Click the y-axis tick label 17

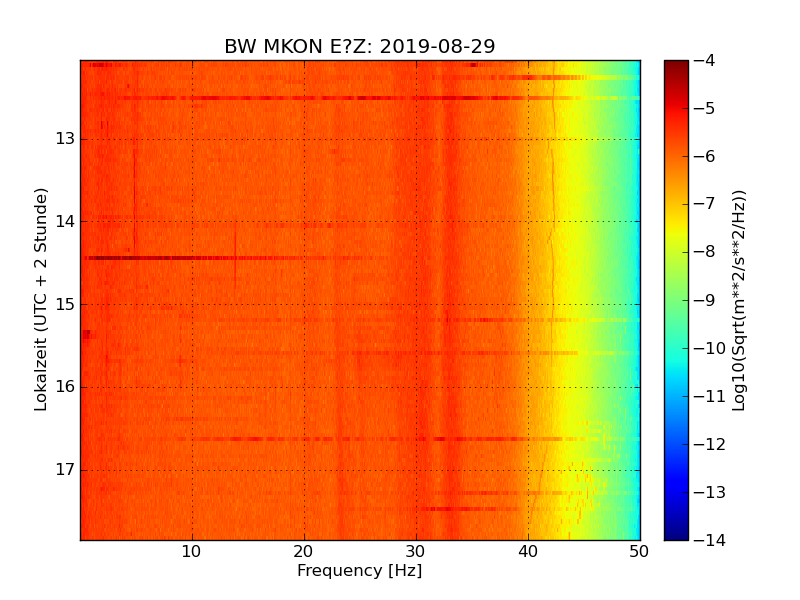coord(65,469)
